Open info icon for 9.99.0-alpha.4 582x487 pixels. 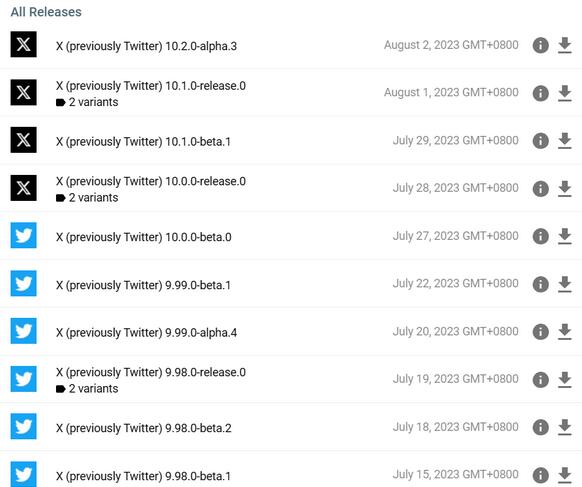pyautogui.click(x=540, y=332)
